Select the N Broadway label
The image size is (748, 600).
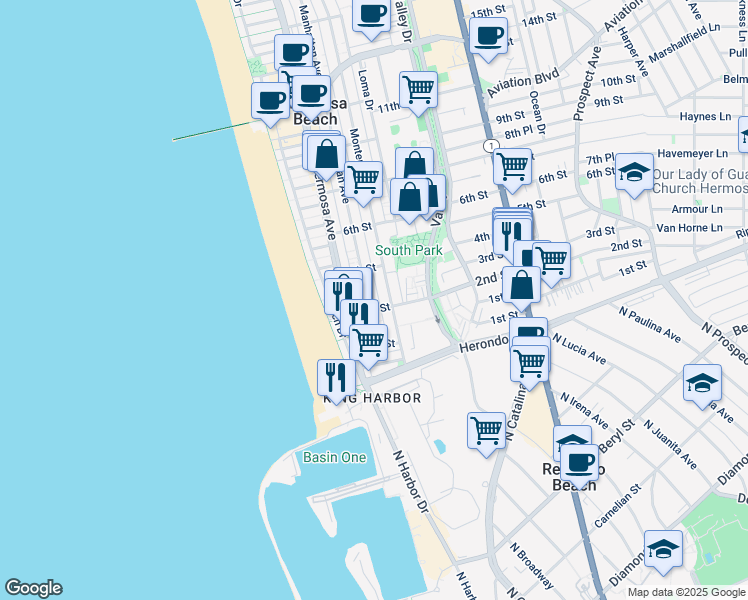pos(531,566)
